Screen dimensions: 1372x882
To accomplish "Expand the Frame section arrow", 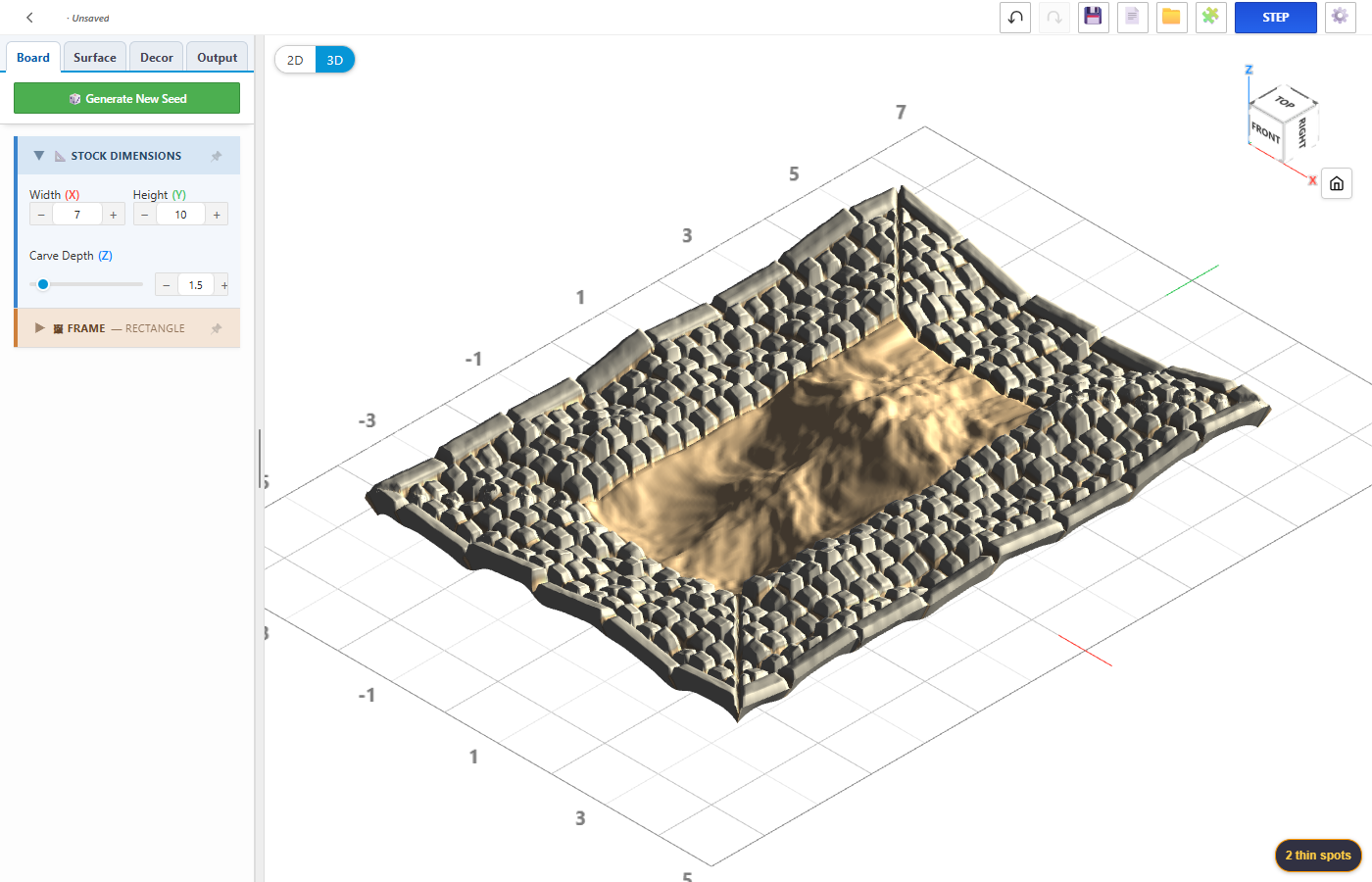I will click(x=40, y=328).
